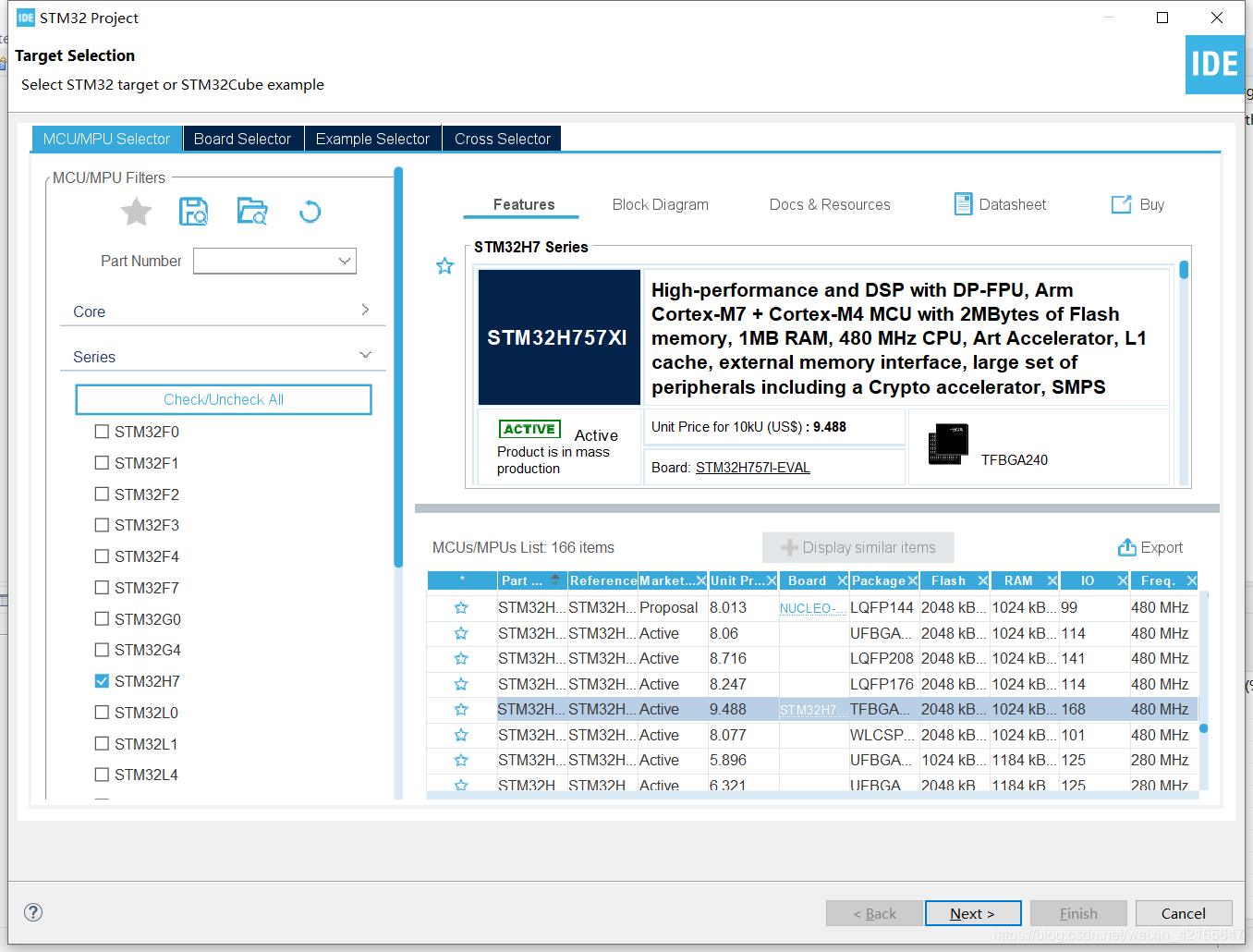Viewport: 1253px width, 952px height.
Task: Save current search filter icon
Action: pyautogui.click(x=193, y=212)
